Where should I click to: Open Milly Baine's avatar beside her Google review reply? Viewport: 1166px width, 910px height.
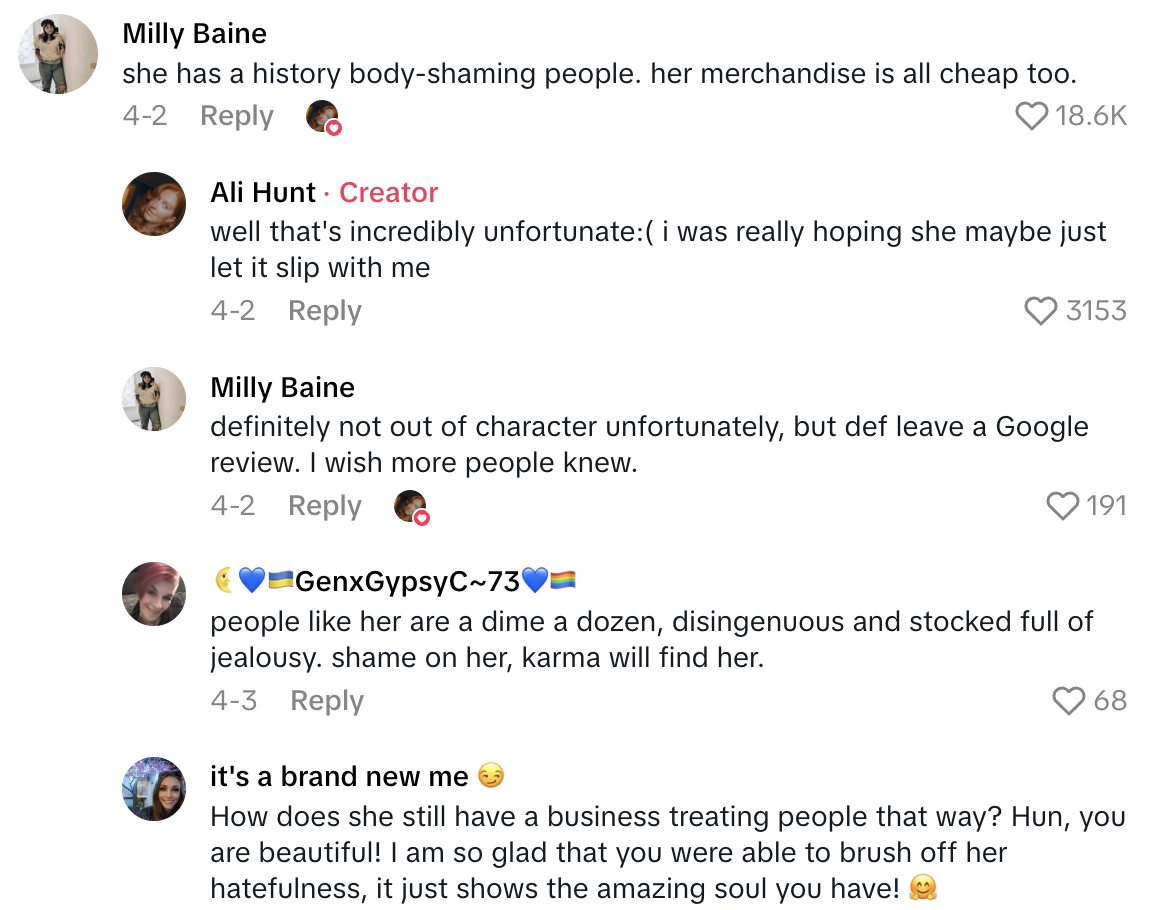pyautogui.click(x=154, y=399)
